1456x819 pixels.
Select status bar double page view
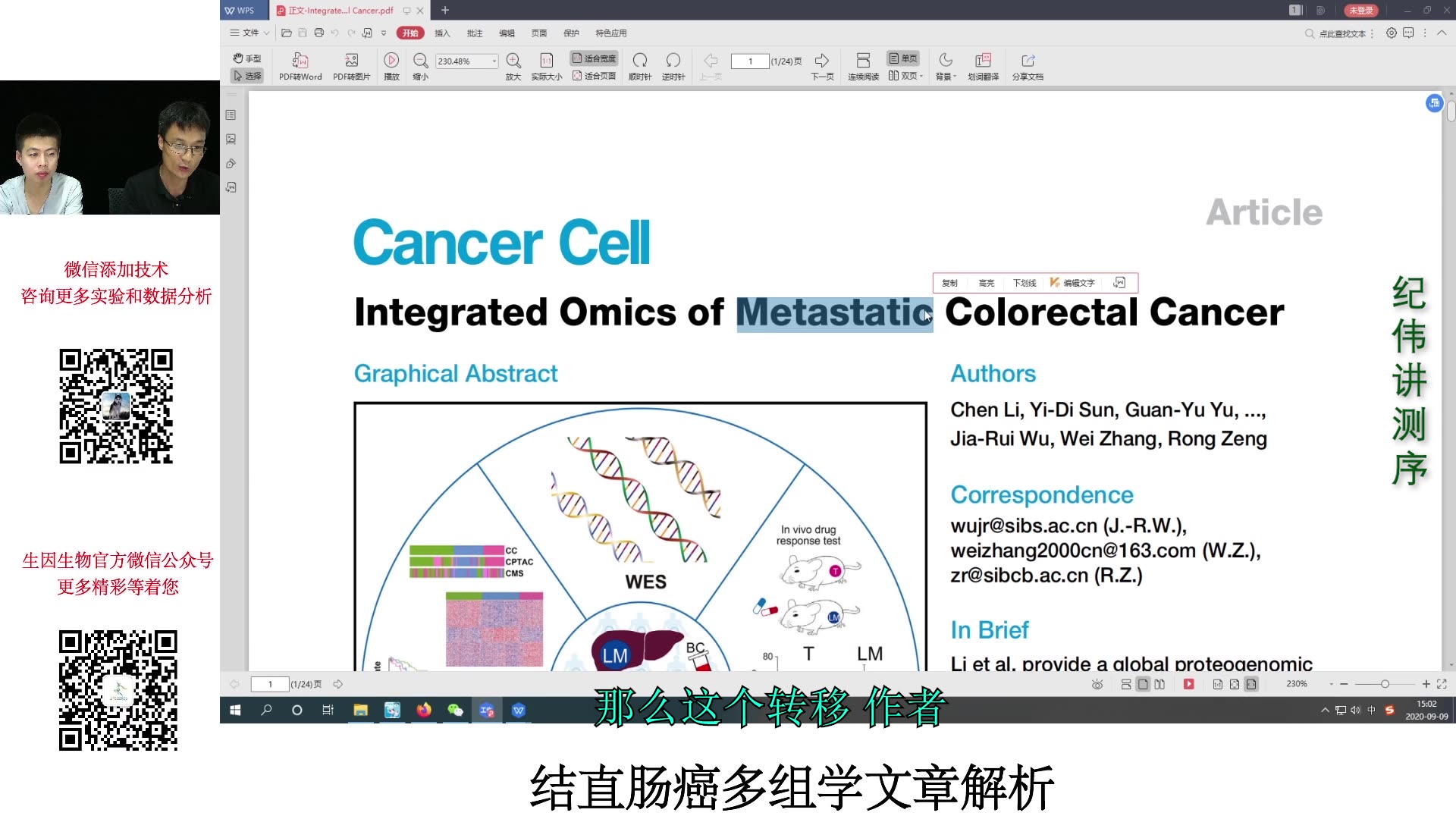pos(1159,684)
